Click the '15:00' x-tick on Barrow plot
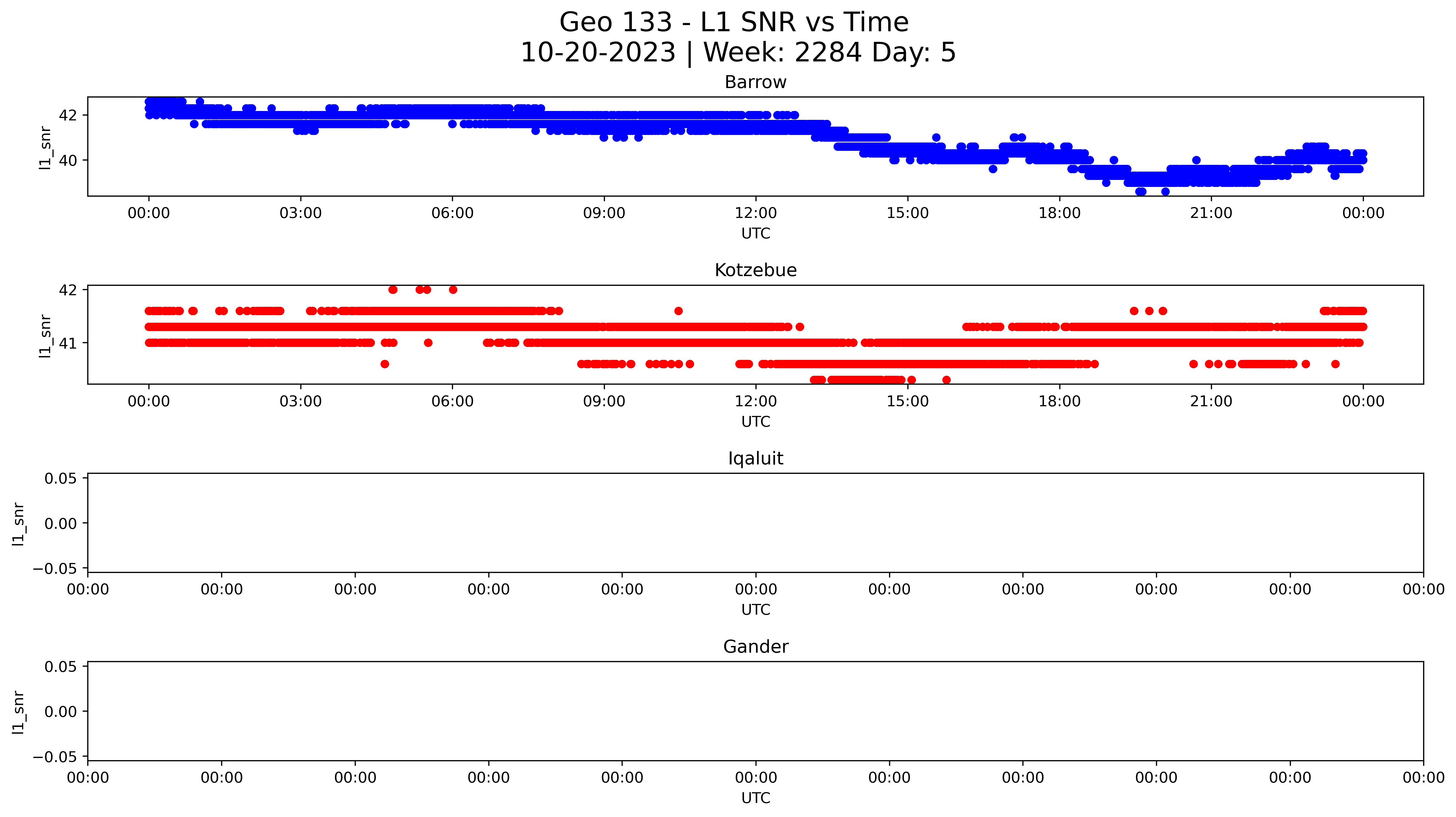The image size is (1456, 817). coord(908,213)
